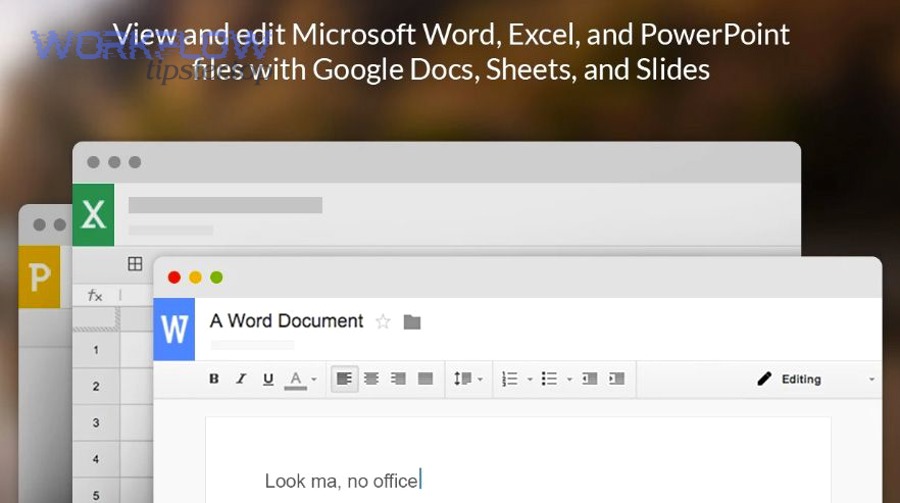The height and width of the screenshot is (503, 900).
Task: Minimize the Word document window (yellow button)
Action: pos(195,277)
